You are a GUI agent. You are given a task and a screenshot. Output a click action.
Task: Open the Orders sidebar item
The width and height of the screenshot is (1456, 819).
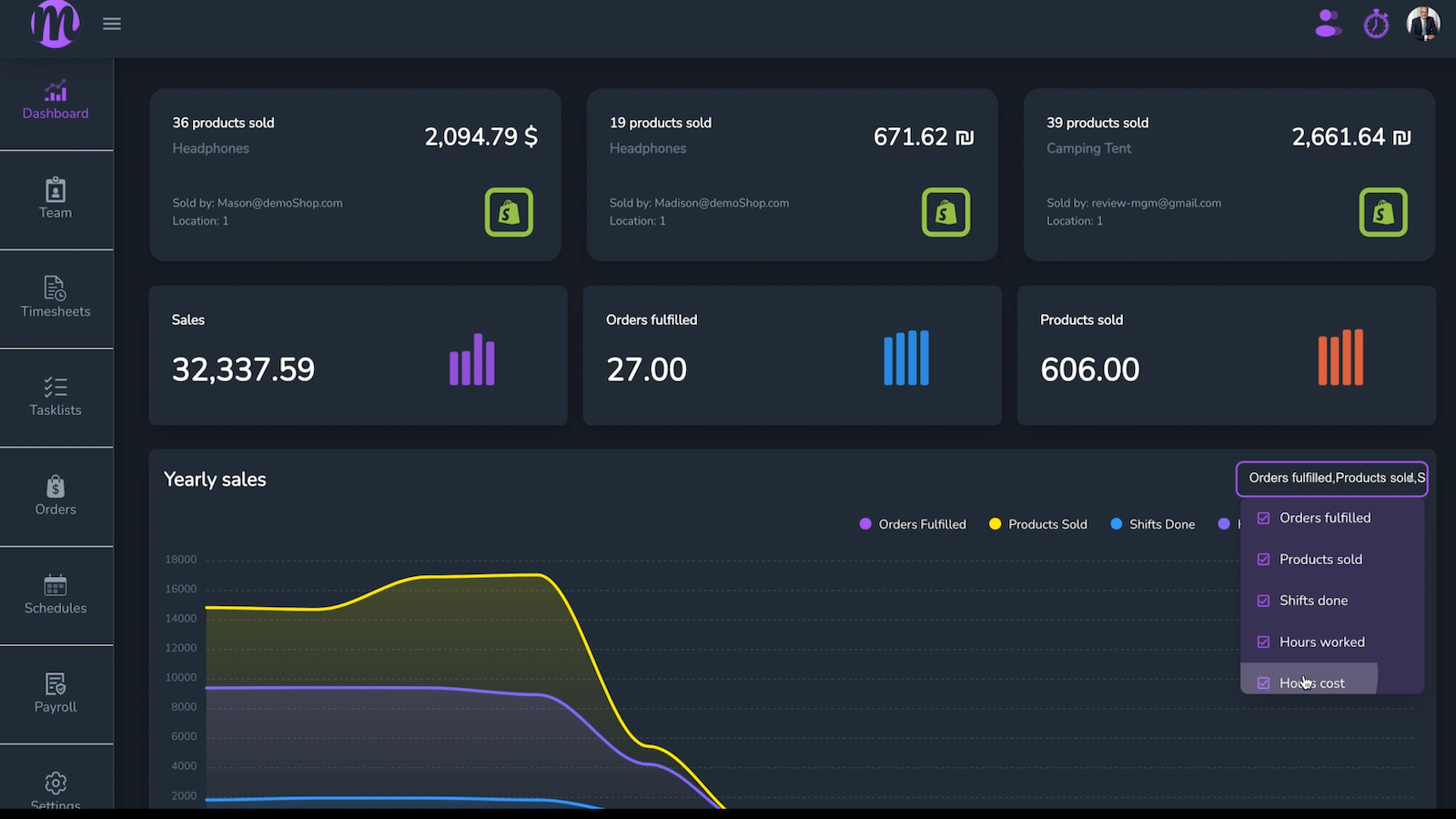(x=56, y=497)
